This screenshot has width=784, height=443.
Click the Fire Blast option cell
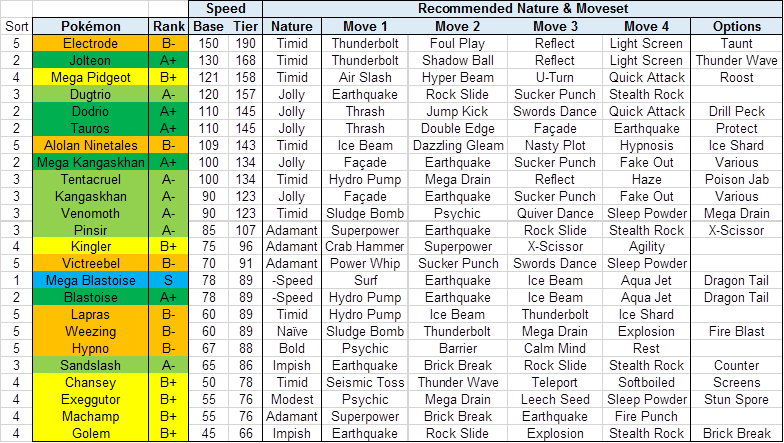[x=736, y=332]
